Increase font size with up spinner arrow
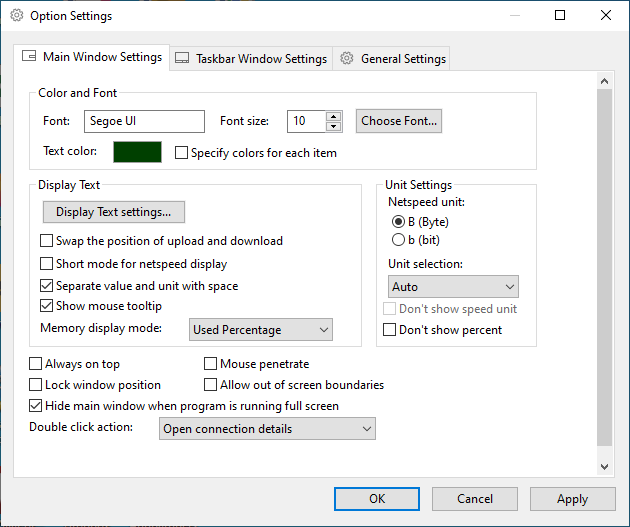 coord(334,116)
